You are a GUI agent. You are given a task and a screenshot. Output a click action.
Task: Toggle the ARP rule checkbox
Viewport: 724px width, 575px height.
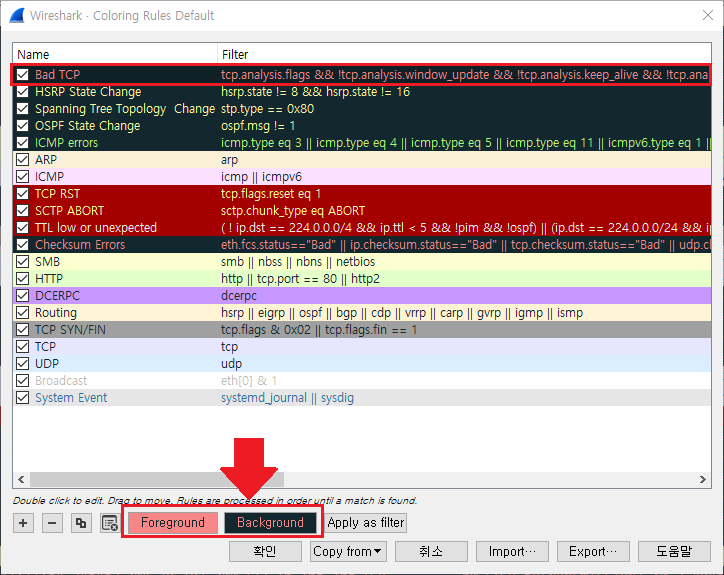point(23,160)
